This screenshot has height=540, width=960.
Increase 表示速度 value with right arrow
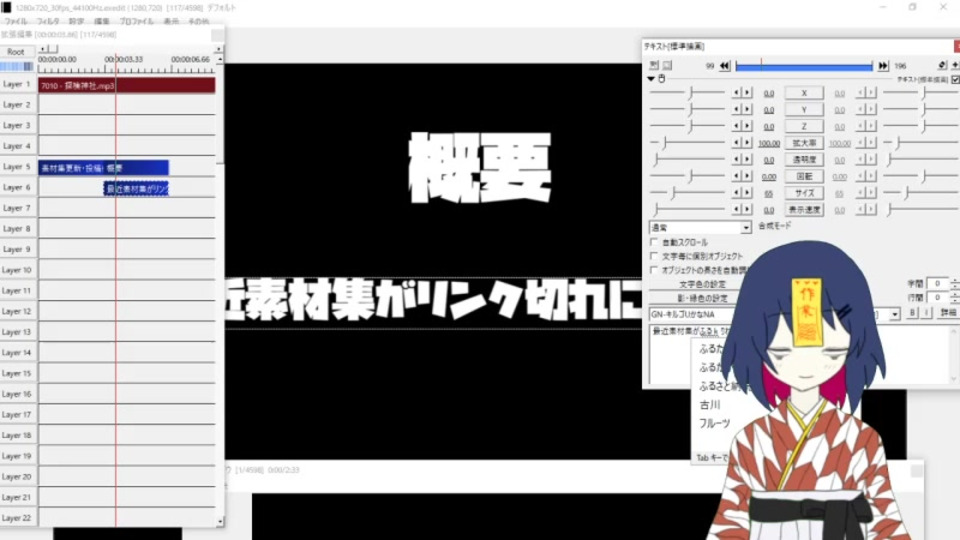746,209
